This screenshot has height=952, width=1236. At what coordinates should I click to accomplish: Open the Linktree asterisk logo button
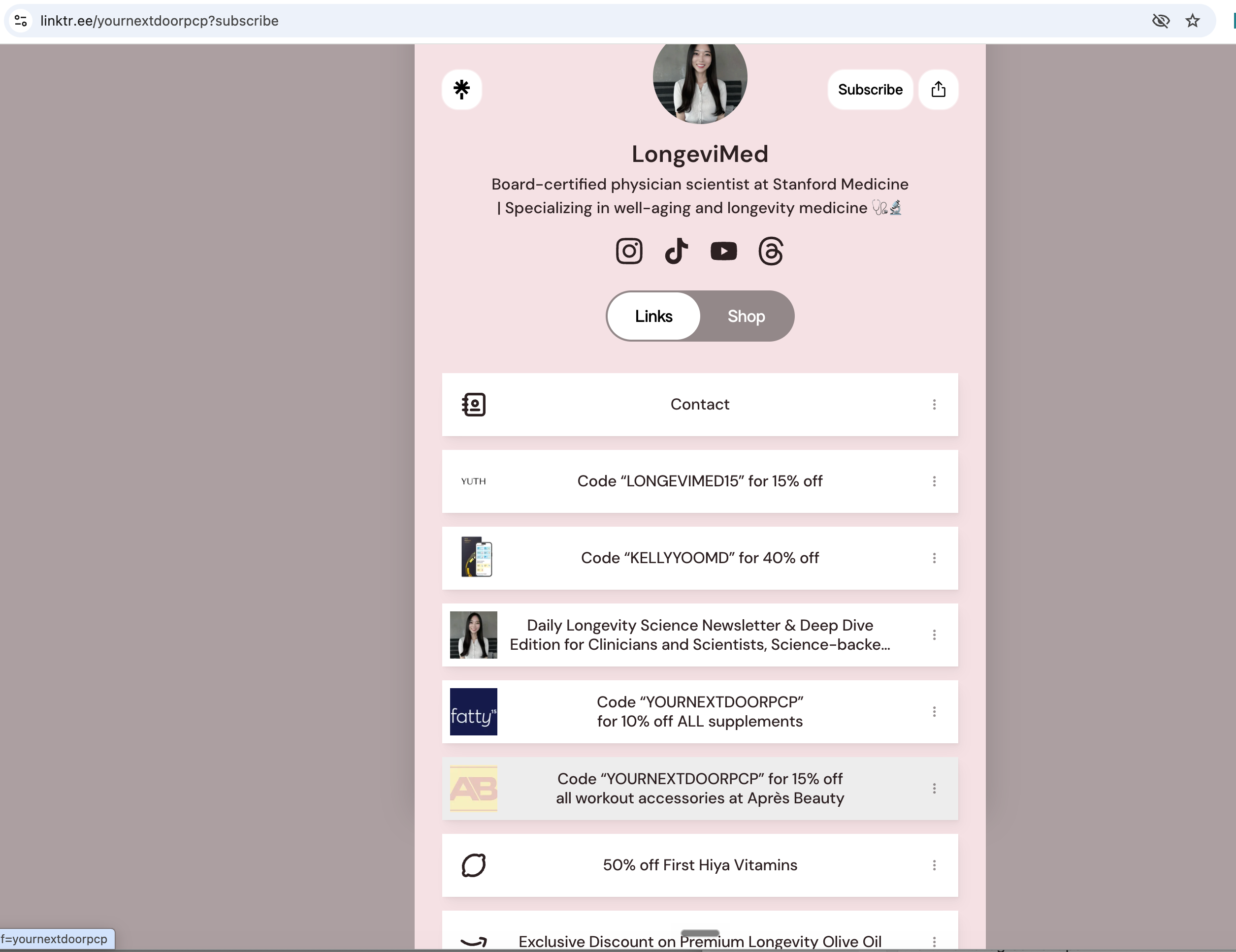pos(462,90)
